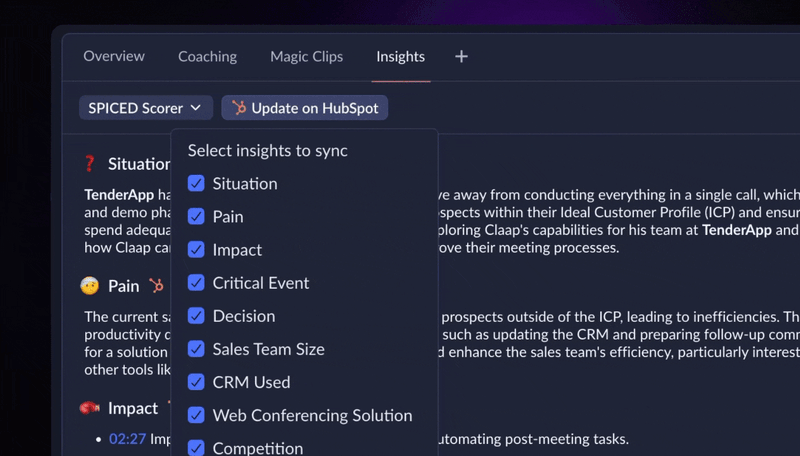This screenshot has width=800, height=456.
Task: Switch to the Overview tab
Action: point(114,56)
